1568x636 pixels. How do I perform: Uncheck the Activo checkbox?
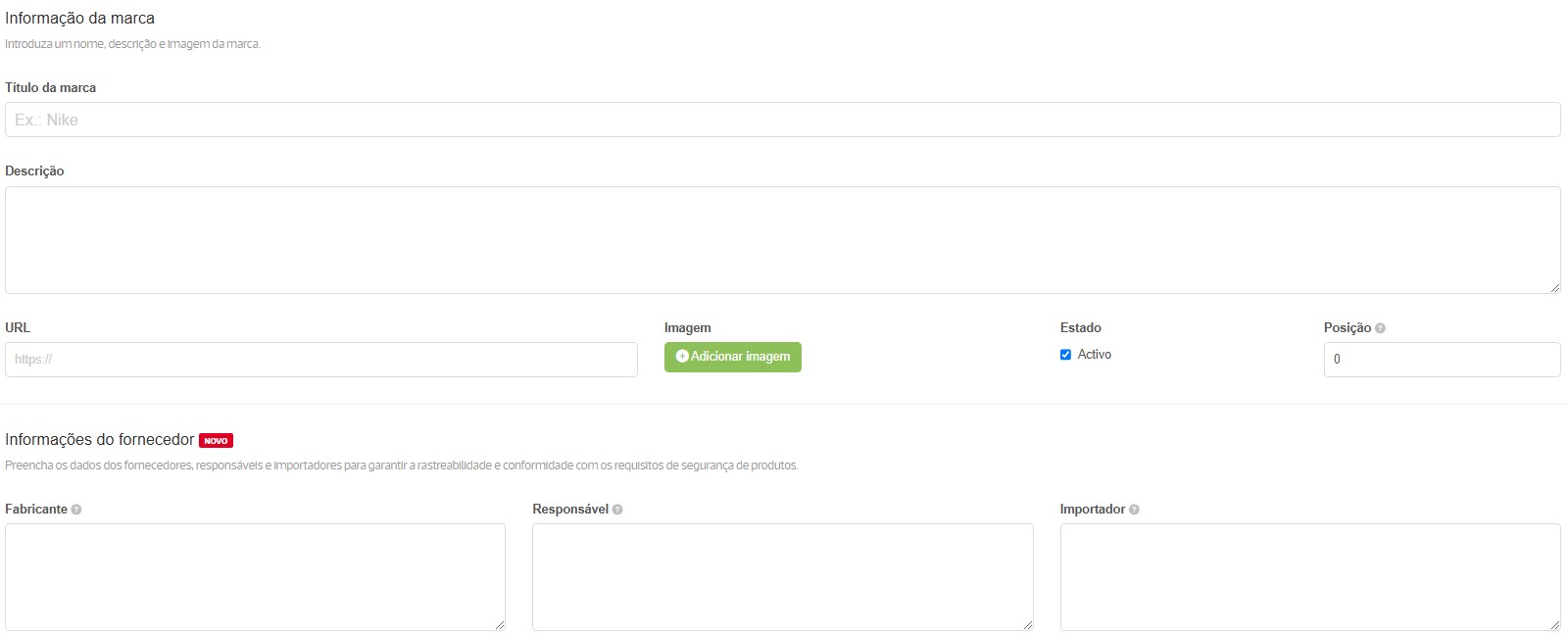(x=1065, y=355)
